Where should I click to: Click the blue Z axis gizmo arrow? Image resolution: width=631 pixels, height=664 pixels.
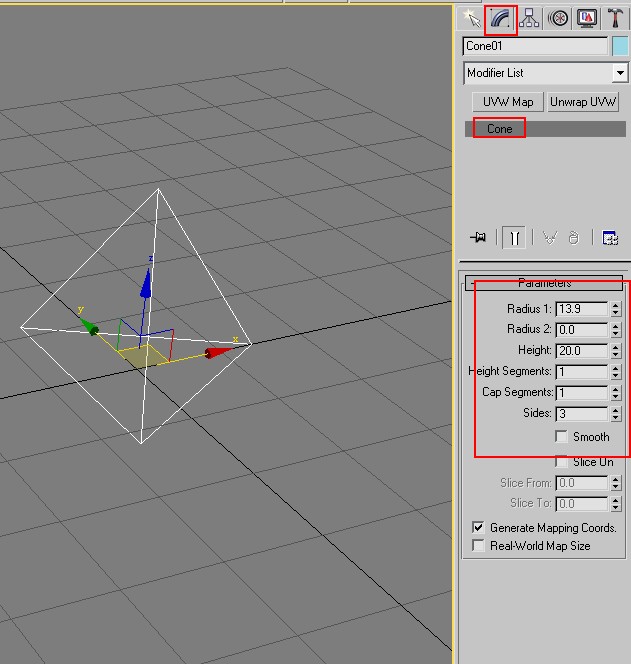[x=146, y=283]
